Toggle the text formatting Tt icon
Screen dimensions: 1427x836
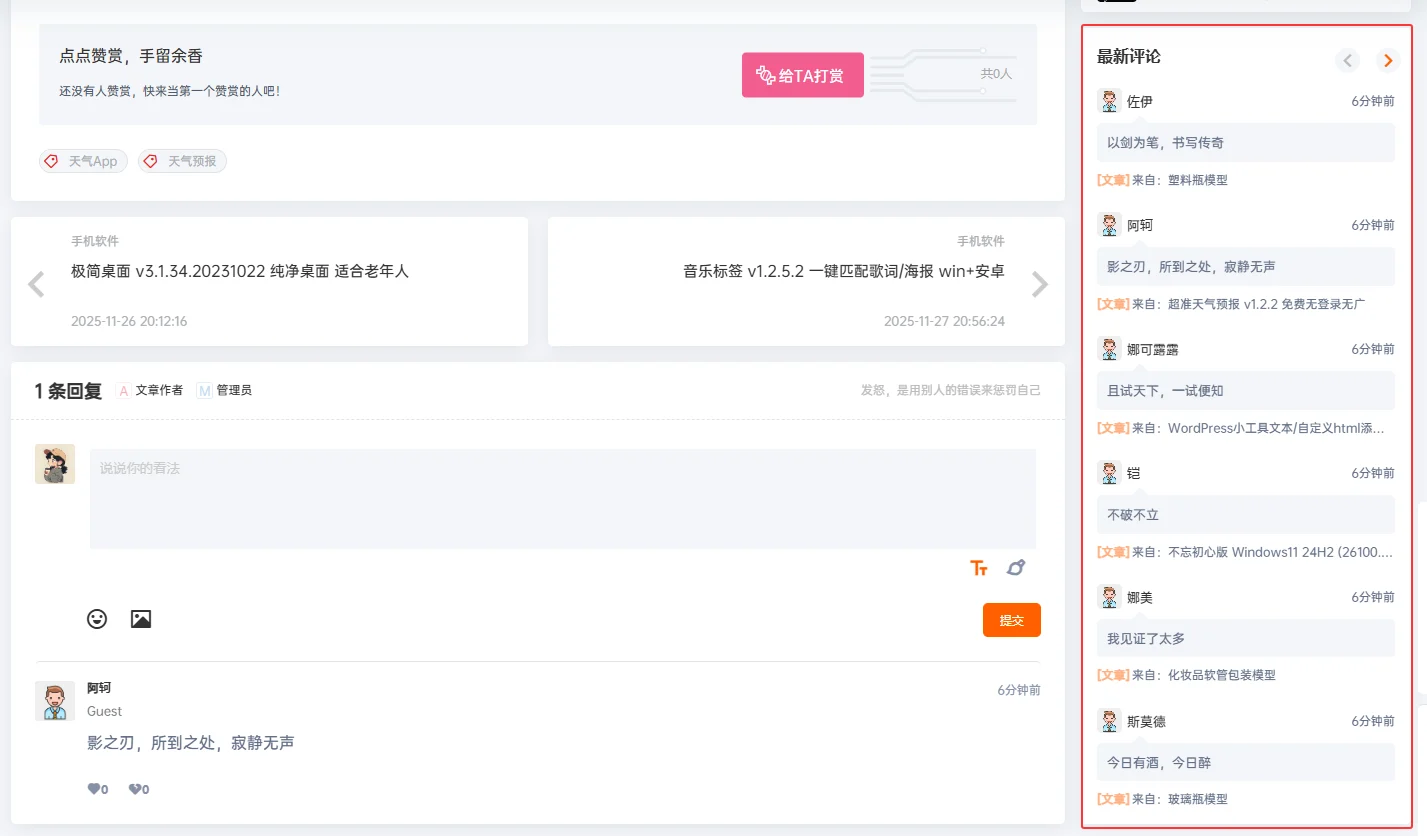pos(979,568)
